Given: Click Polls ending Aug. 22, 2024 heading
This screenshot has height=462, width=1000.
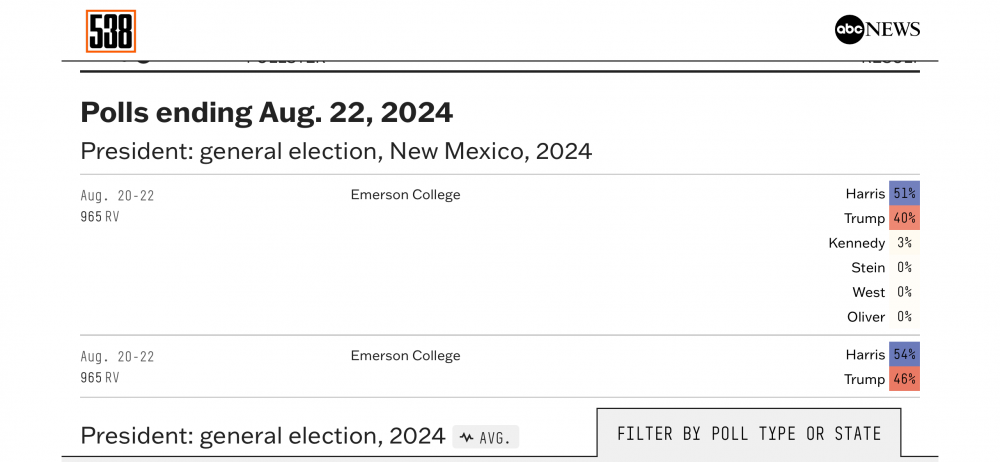Looking at the screenshot, I should click(x=267, y=113).
